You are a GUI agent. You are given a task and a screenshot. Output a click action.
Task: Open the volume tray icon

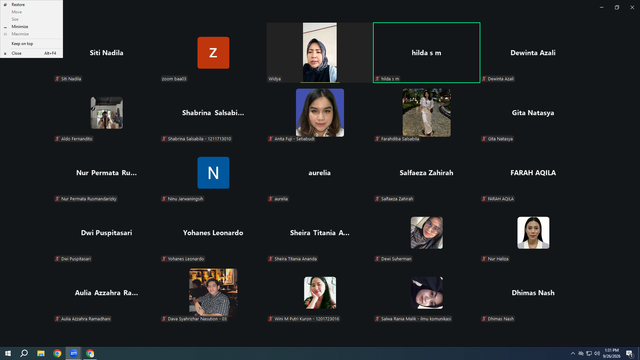[x=597, y=353]
